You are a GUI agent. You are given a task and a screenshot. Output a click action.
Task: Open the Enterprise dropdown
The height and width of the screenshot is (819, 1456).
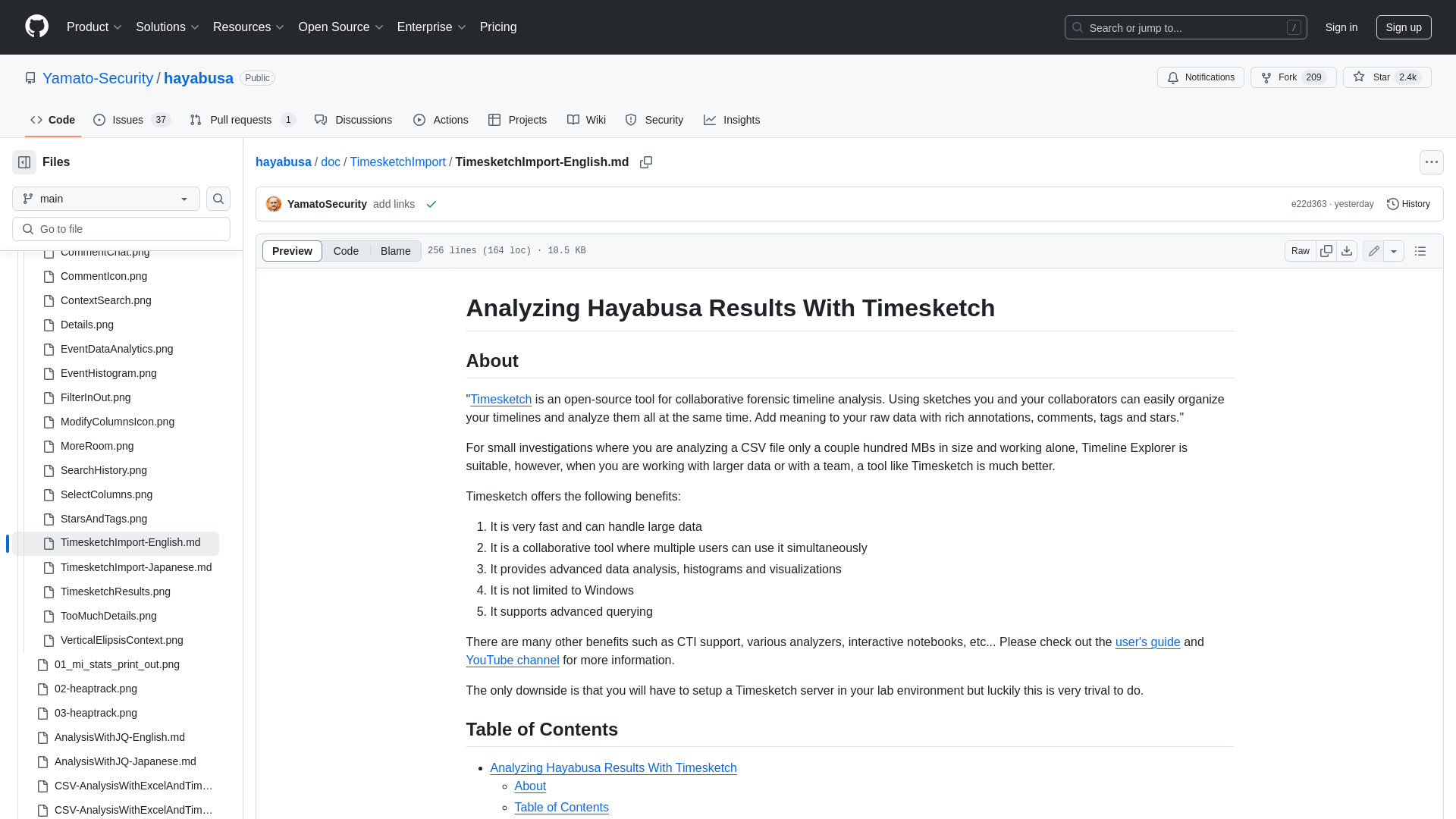[x=431, y=27]
